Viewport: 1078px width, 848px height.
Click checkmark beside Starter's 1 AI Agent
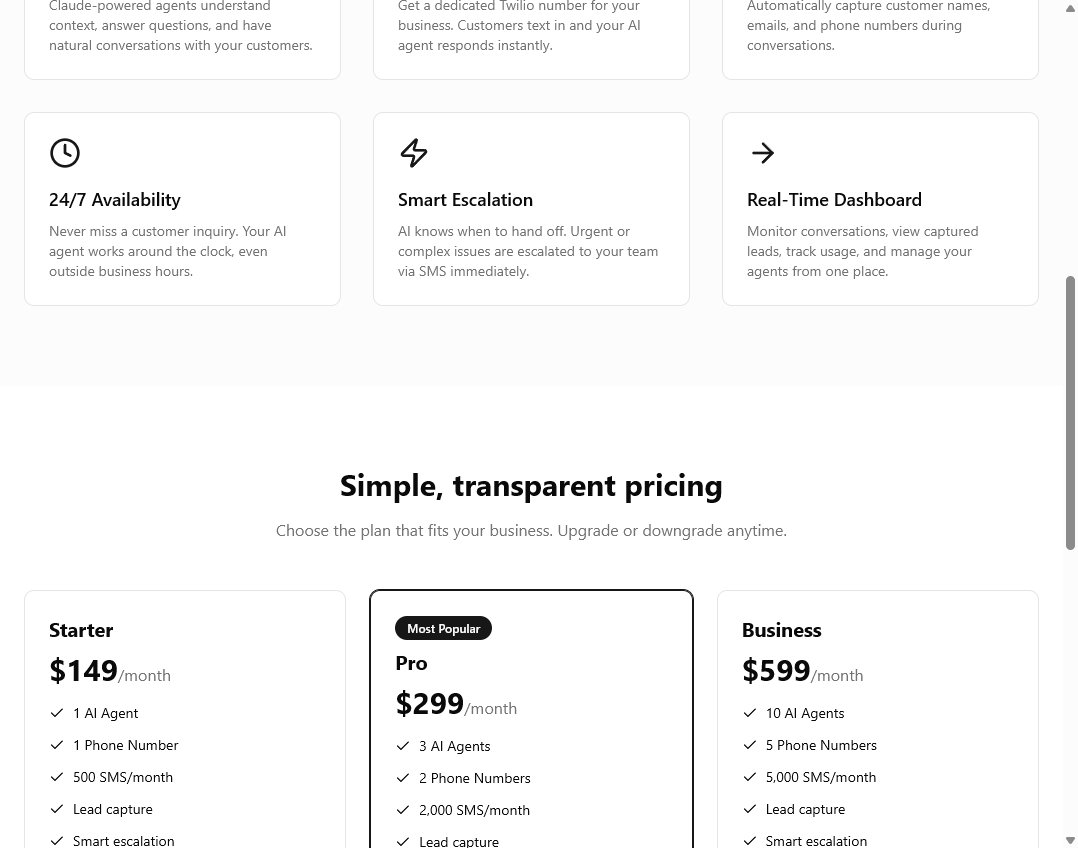tap(57, 713)
